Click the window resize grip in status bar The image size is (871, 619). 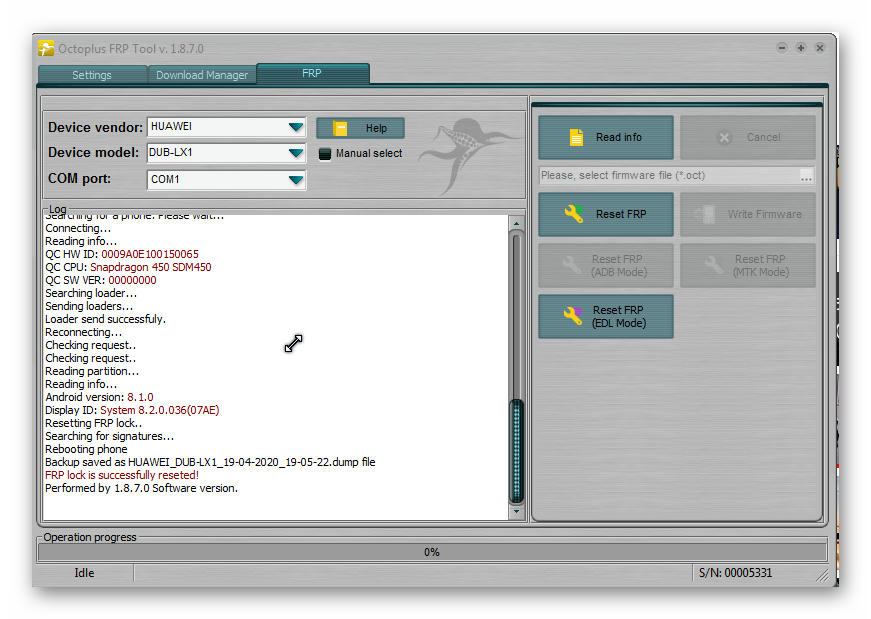(822, 575)
